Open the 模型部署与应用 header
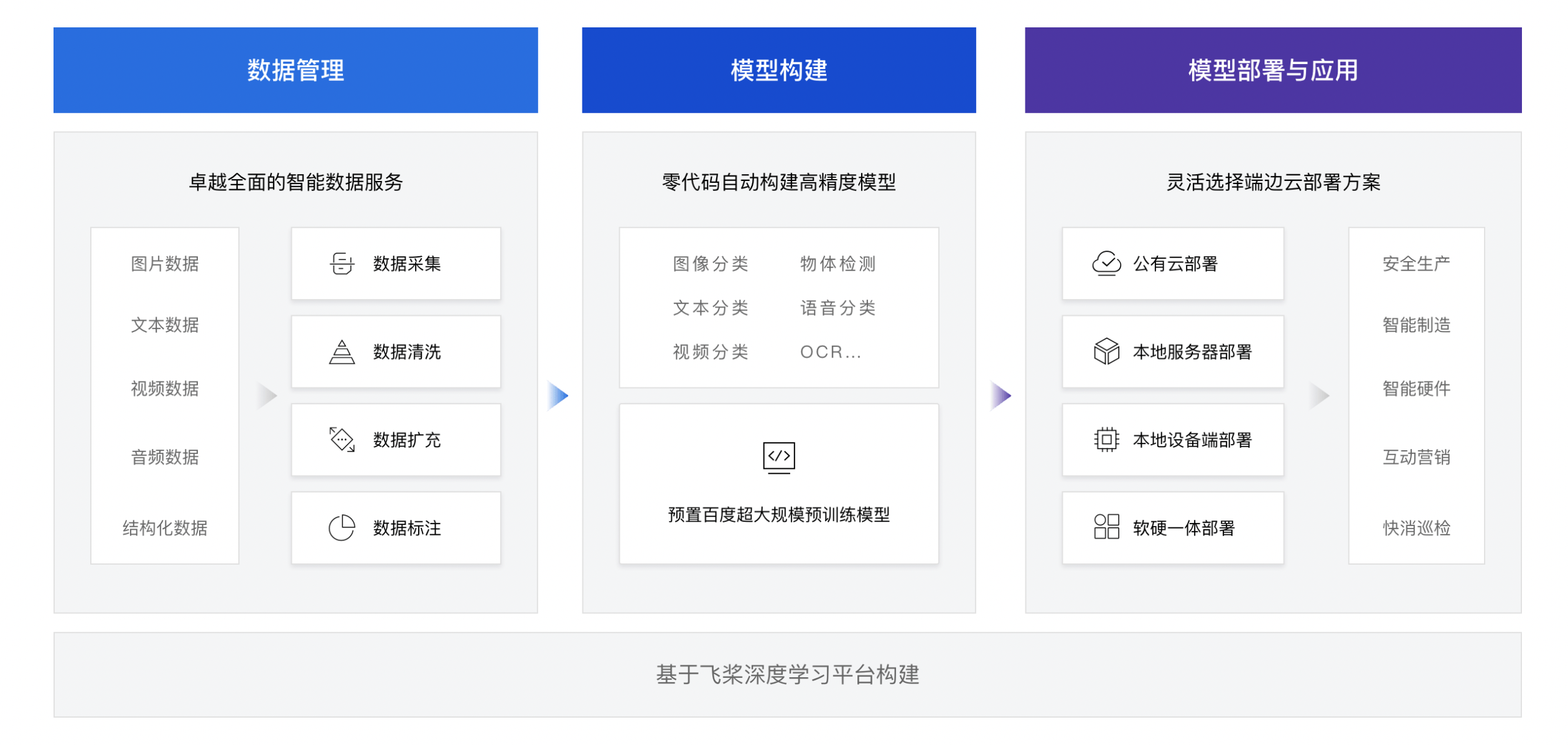The width and height of the screenshot is (1568, 745). coord(1272,70)
